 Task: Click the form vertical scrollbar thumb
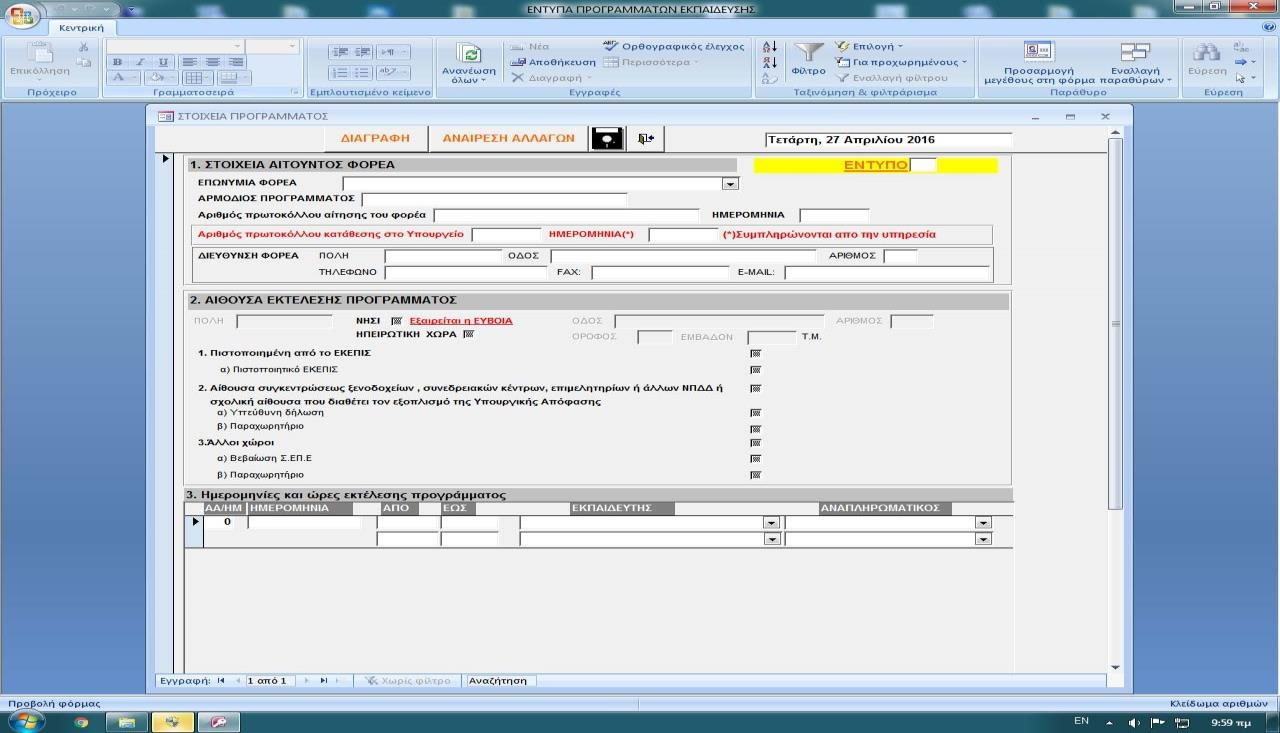click(x=1116, y=322)
